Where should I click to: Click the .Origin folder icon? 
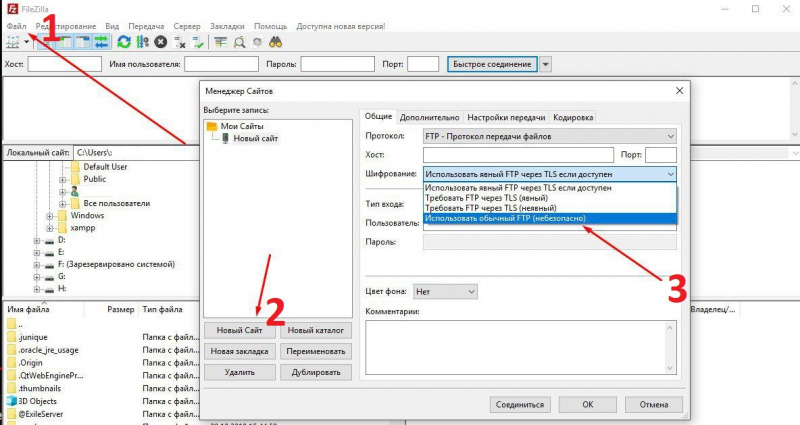coord(12,363)
